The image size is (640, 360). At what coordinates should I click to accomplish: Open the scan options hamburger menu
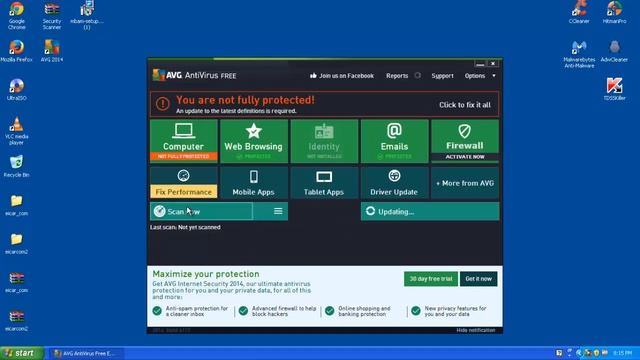point(278,211)
